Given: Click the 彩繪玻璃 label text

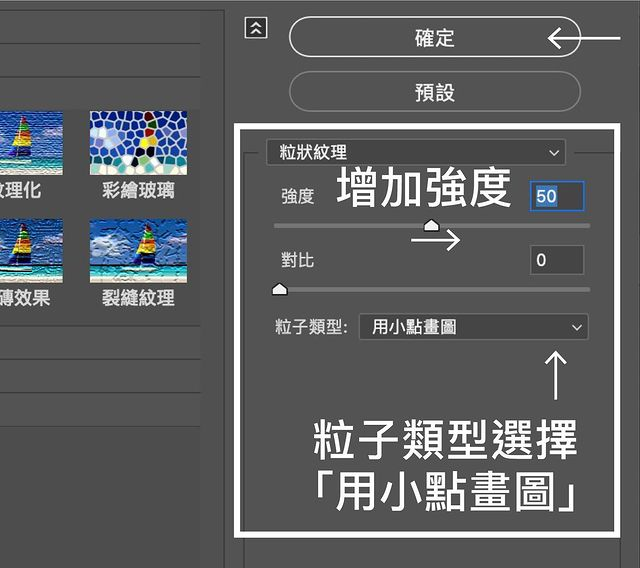Looking at the screenshot, I should 138,190.
